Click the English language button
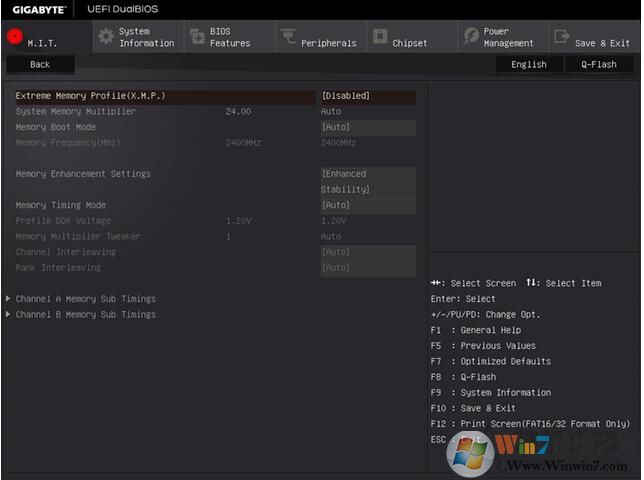The image size is (644, 480). pos(528,64)
